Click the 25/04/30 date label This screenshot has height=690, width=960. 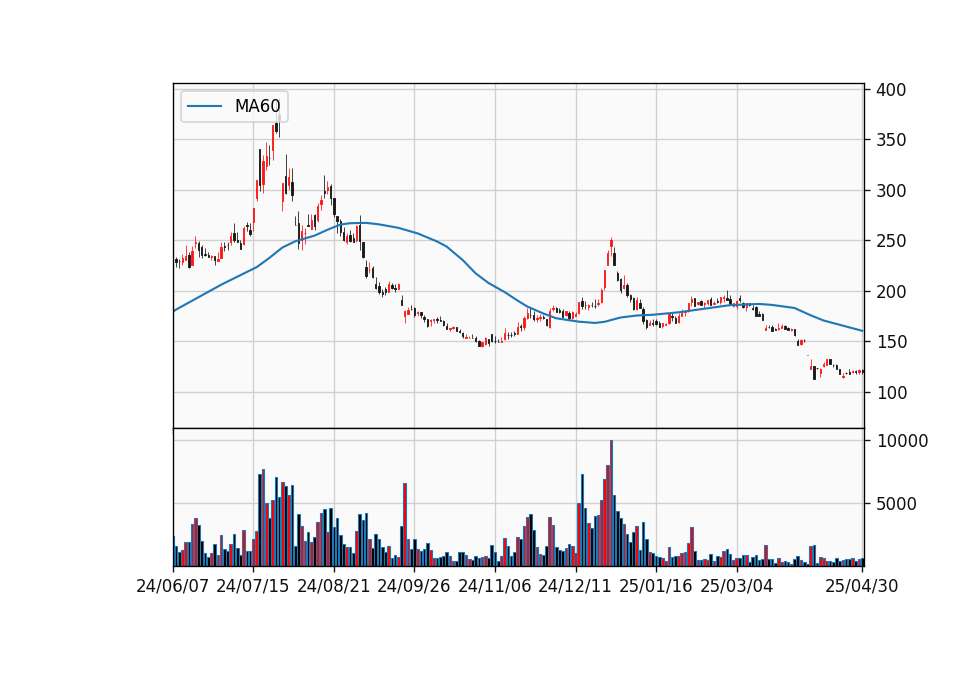coord(862,587)
